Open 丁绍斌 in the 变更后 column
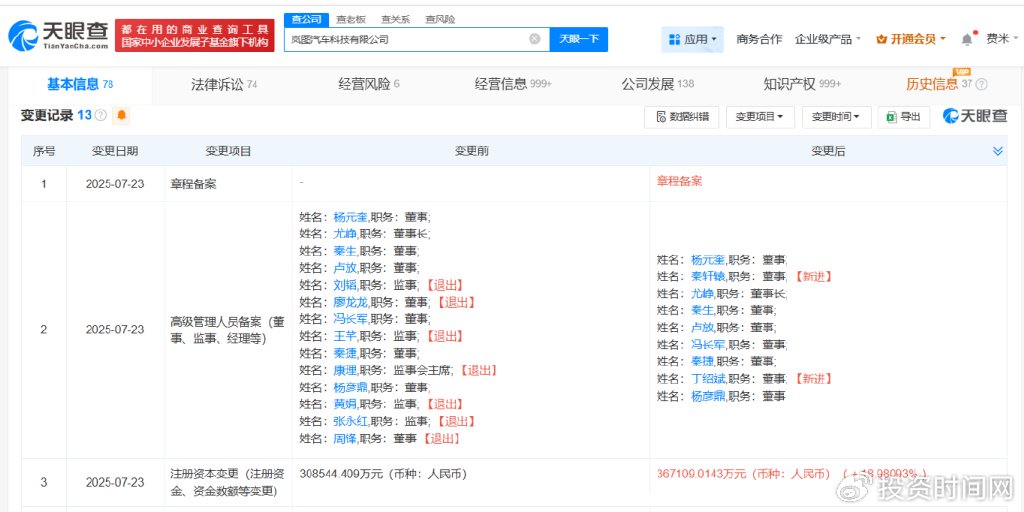 click(708, 379)
